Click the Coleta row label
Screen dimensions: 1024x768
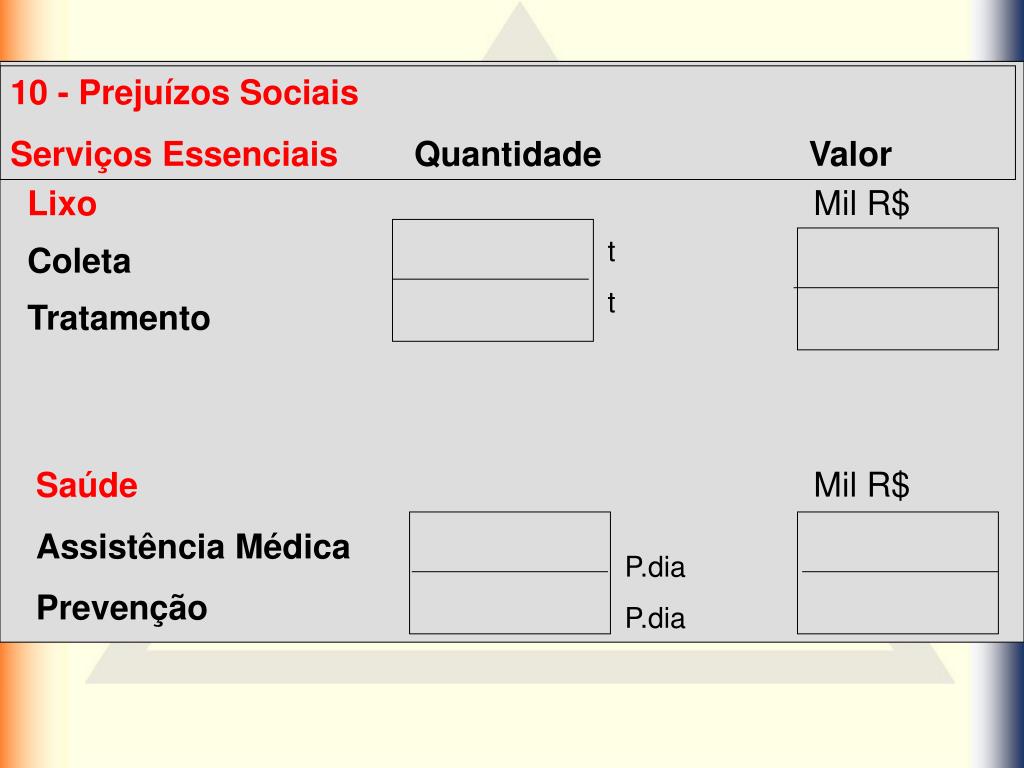click(79, 261)
